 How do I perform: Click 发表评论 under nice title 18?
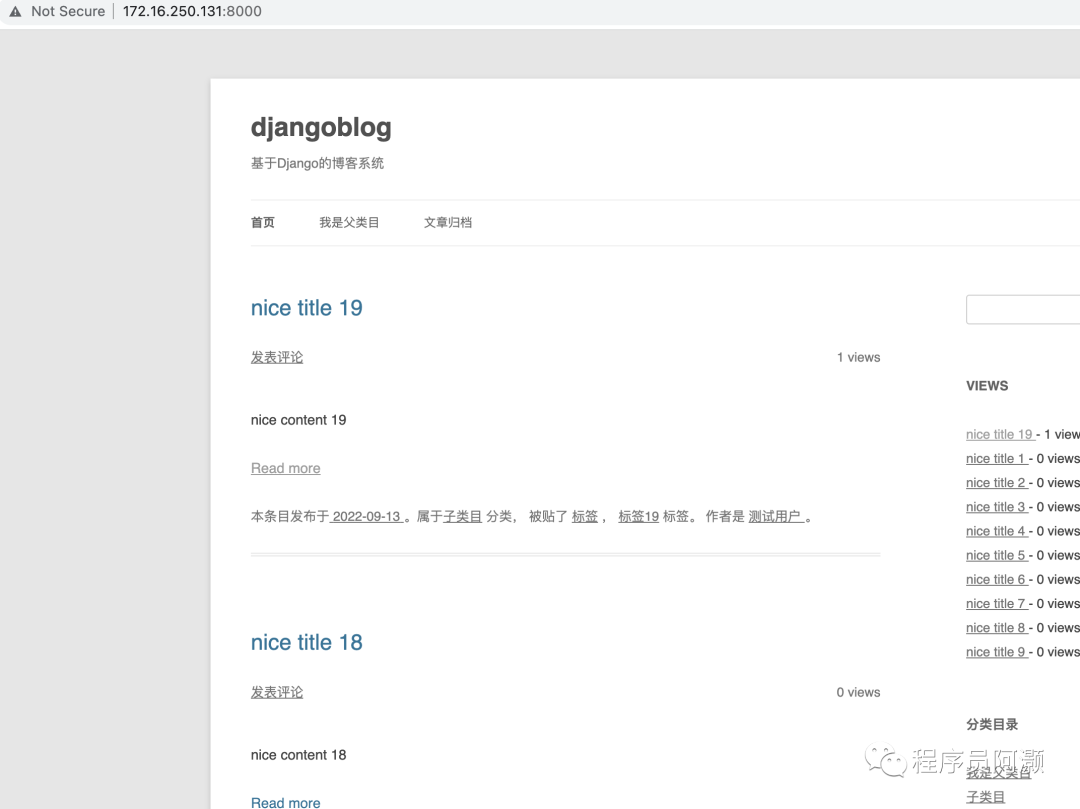[x=277, y=692]
